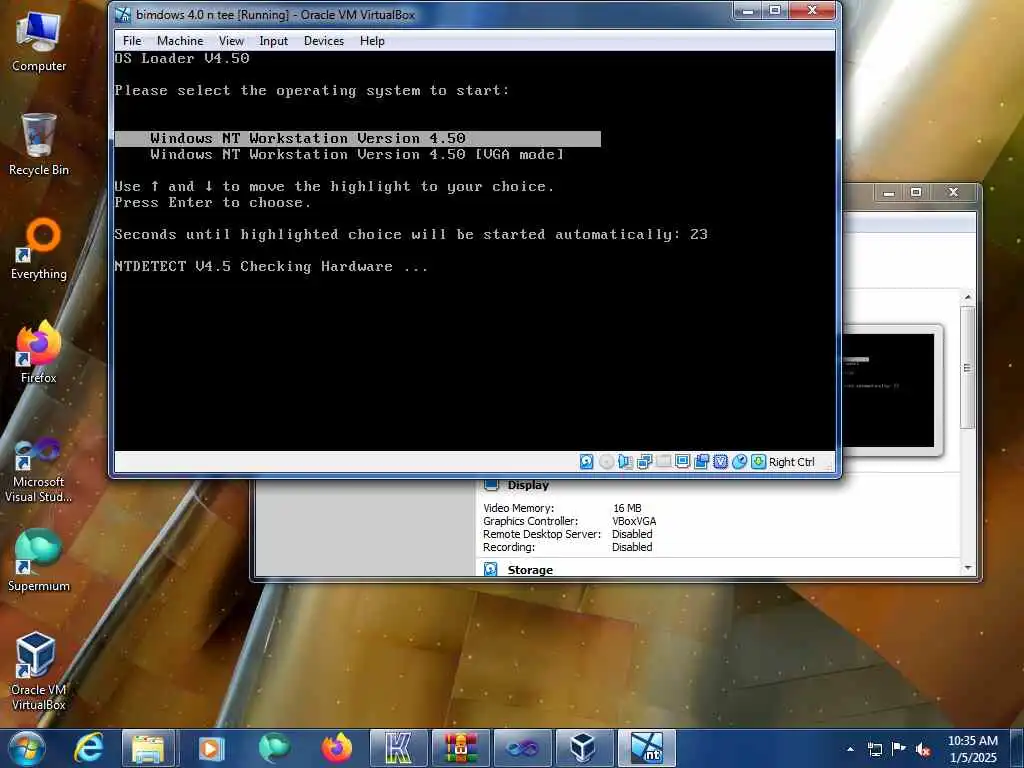Click the Manager details scrollbar up arrow
1024x768 pixels.
[x=968, y=296]
